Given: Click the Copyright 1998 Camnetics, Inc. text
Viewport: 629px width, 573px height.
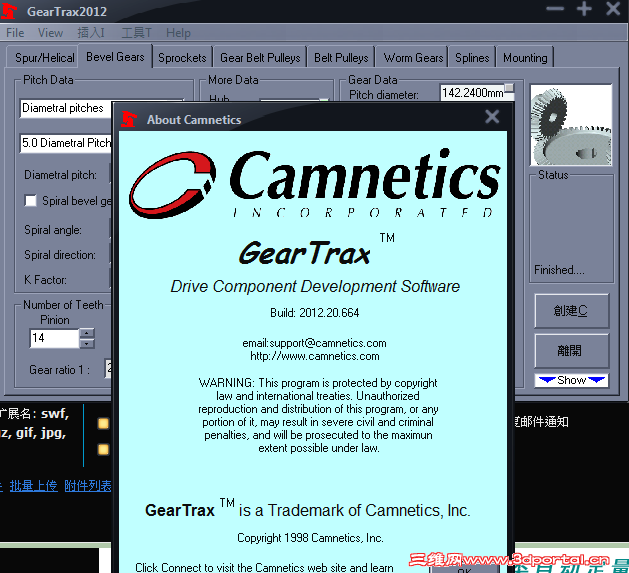Looking at the screenshot, I should coord(310,538).
